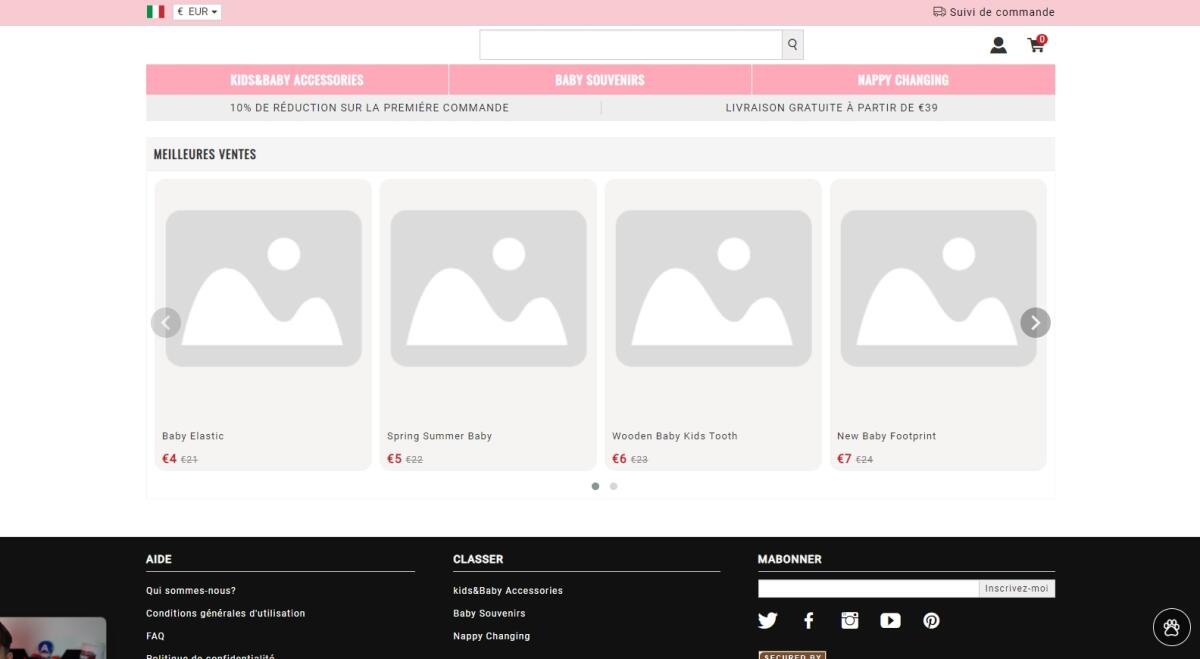Open the NAPPY CHANGING category
This screenshot has width=1200, height=659.
coord(901,79)
